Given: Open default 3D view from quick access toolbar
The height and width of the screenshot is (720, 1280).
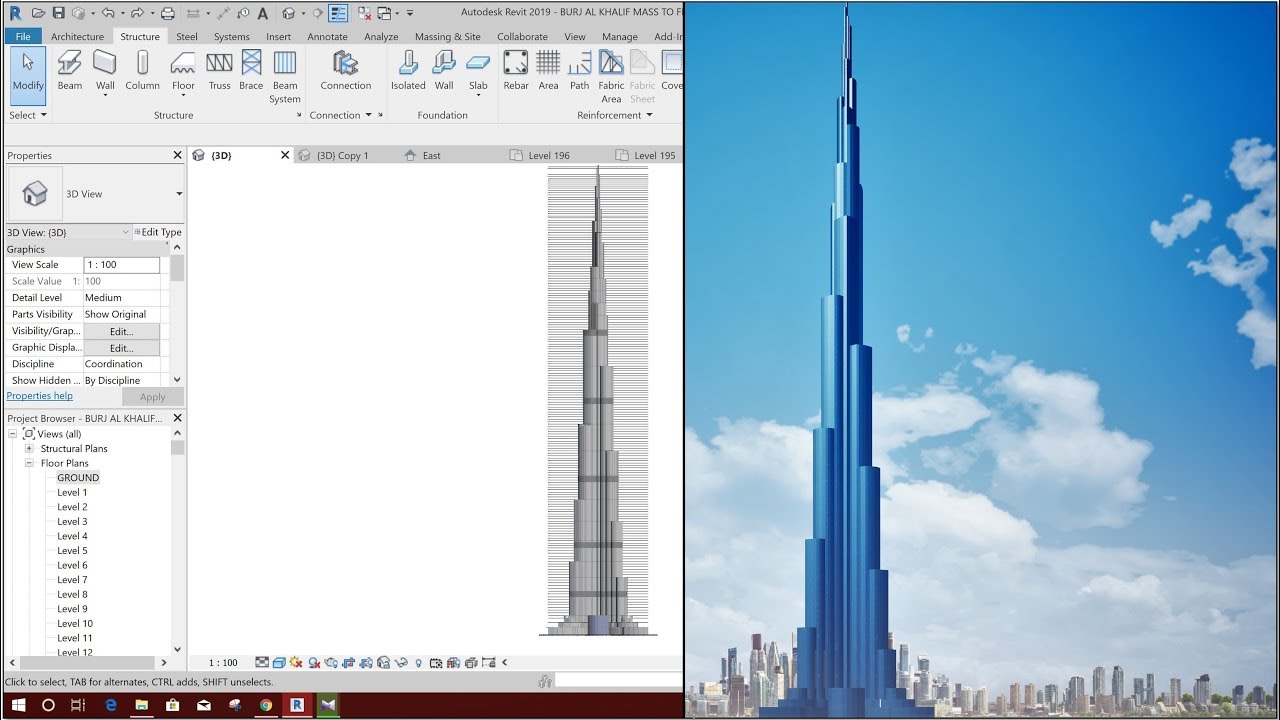Looking at the screenshot, I should 288,13.
